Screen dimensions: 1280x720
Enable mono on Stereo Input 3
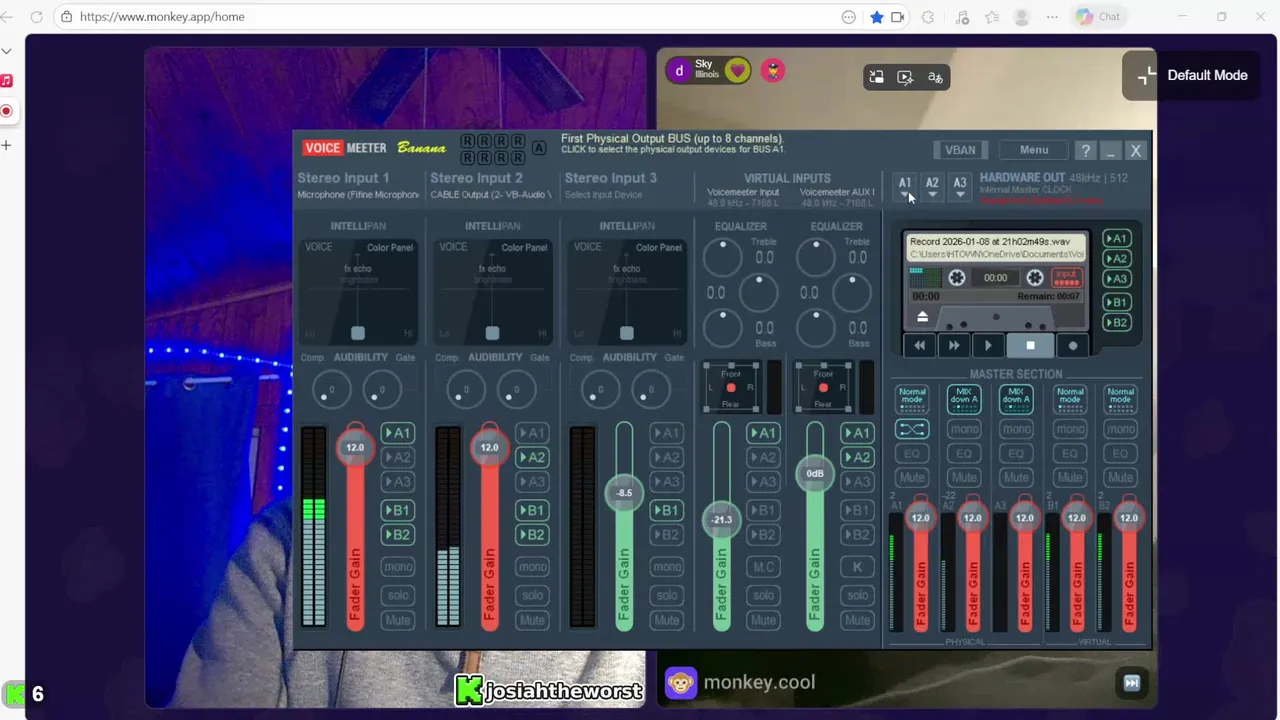click(667, 567)
